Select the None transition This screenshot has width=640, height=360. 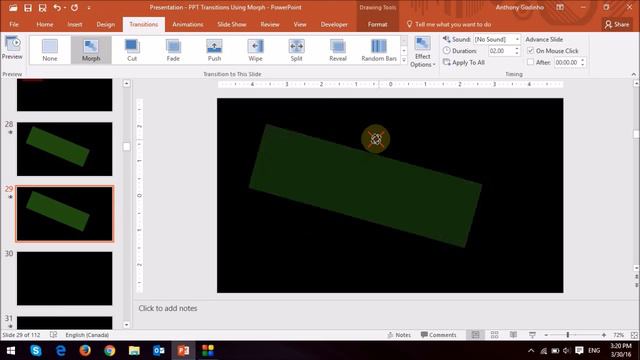[50, 50]
